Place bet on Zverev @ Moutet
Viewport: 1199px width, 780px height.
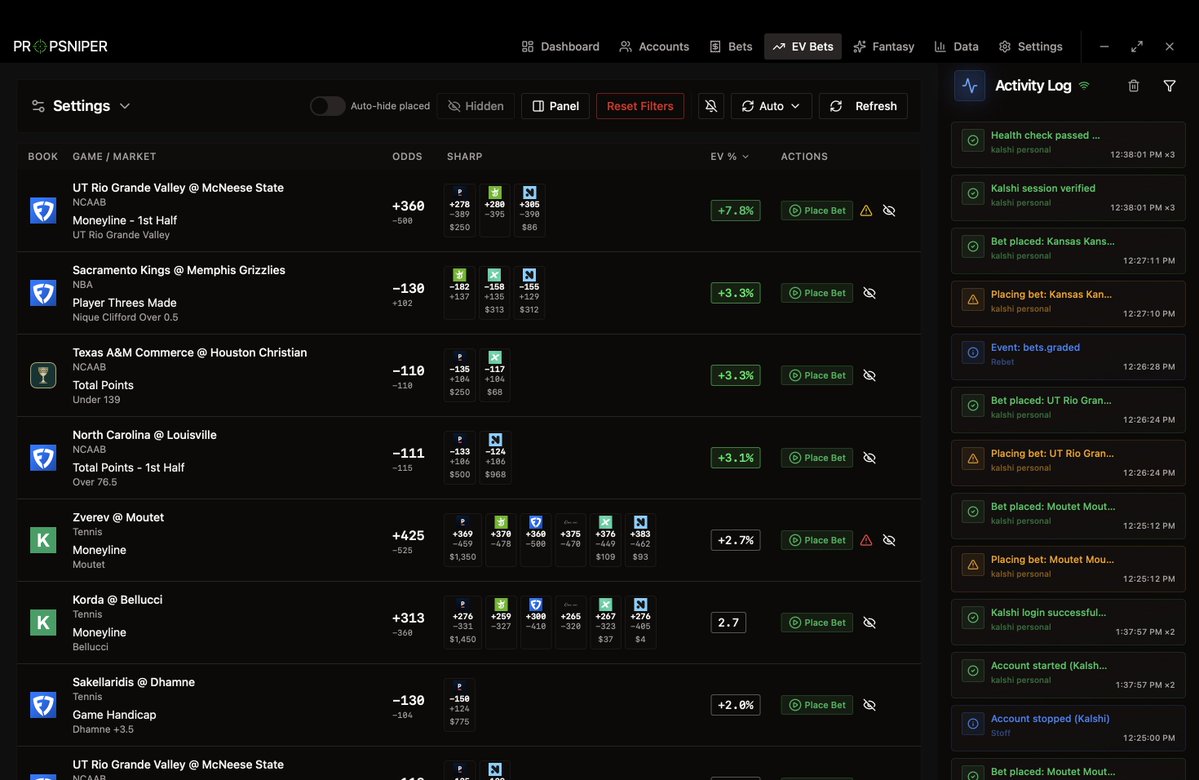[x=817, y=541]
